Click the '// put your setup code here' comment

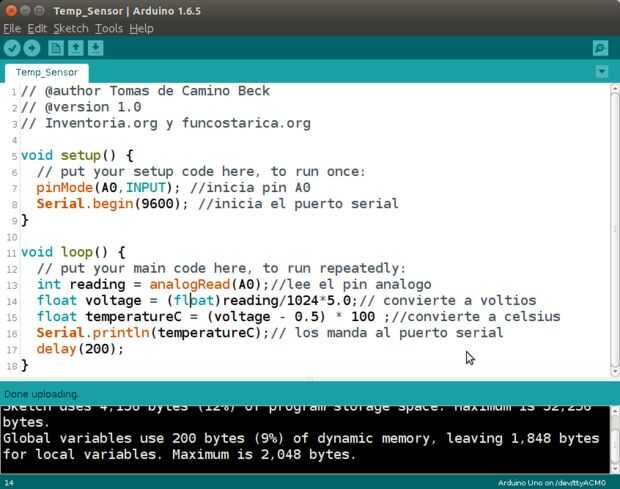tap(202, 172)
